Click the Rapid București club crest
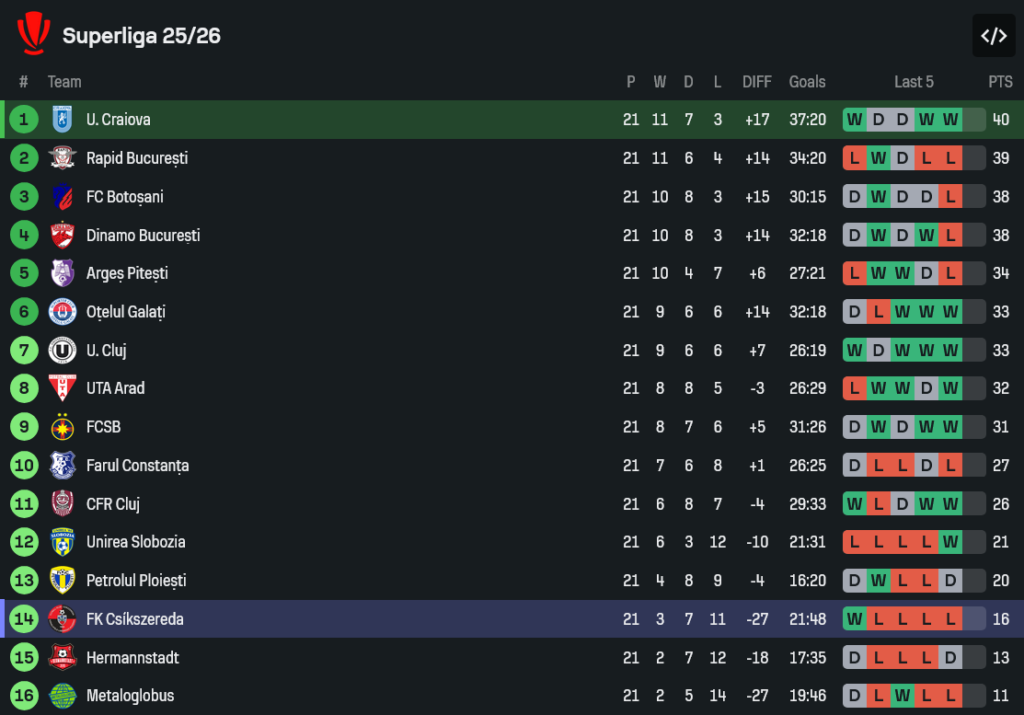 click(x=62, y=158)
